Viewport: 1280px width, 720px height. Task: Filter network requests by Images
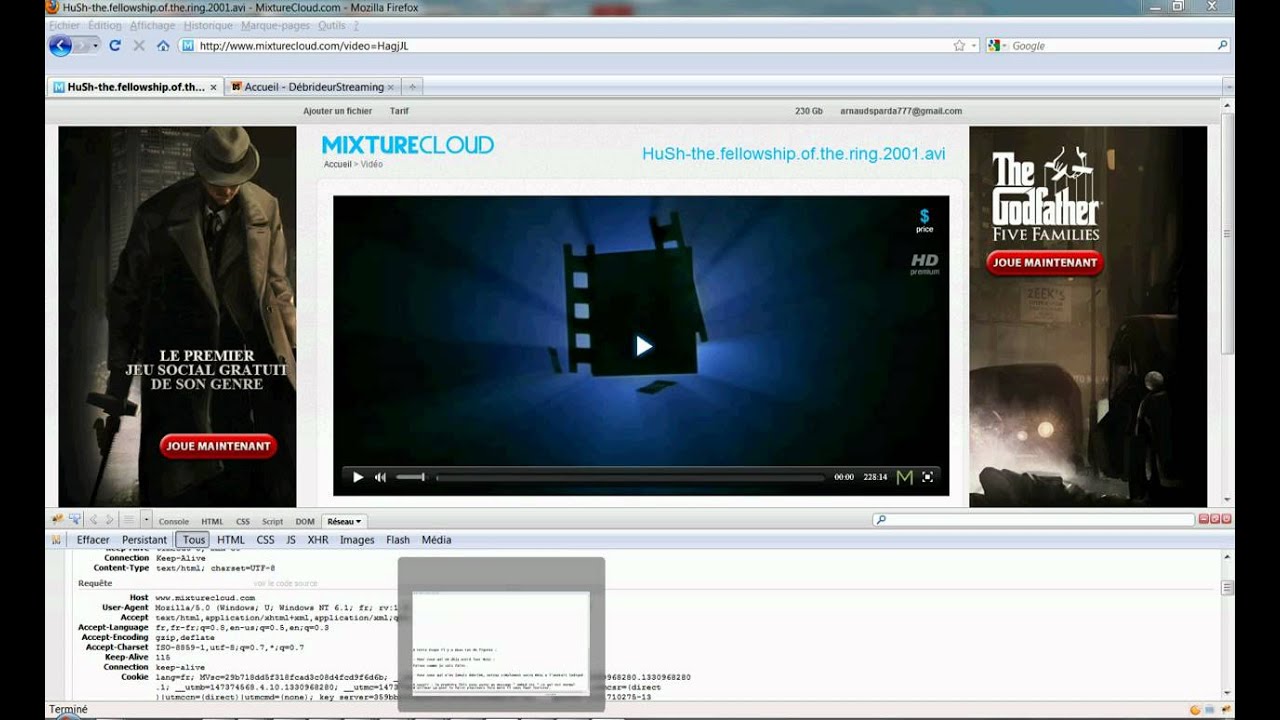pos(357,540)
